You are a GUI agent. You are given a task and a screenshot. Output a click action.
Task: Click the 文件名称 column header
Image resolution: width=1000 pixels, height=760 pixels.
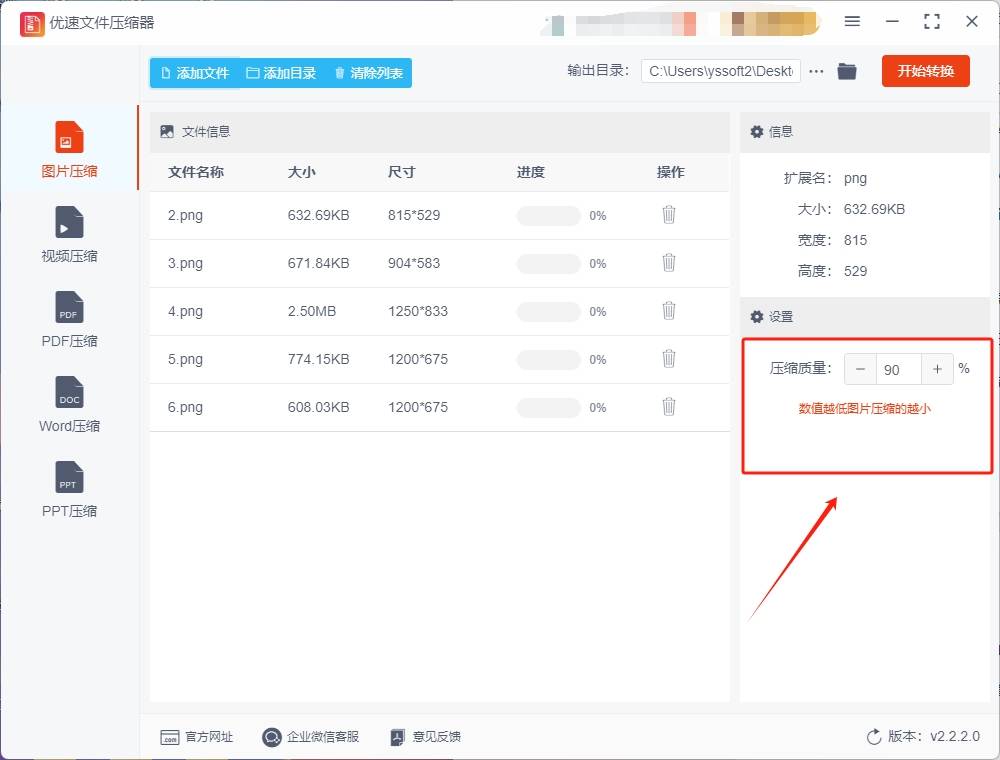[196, 172]
